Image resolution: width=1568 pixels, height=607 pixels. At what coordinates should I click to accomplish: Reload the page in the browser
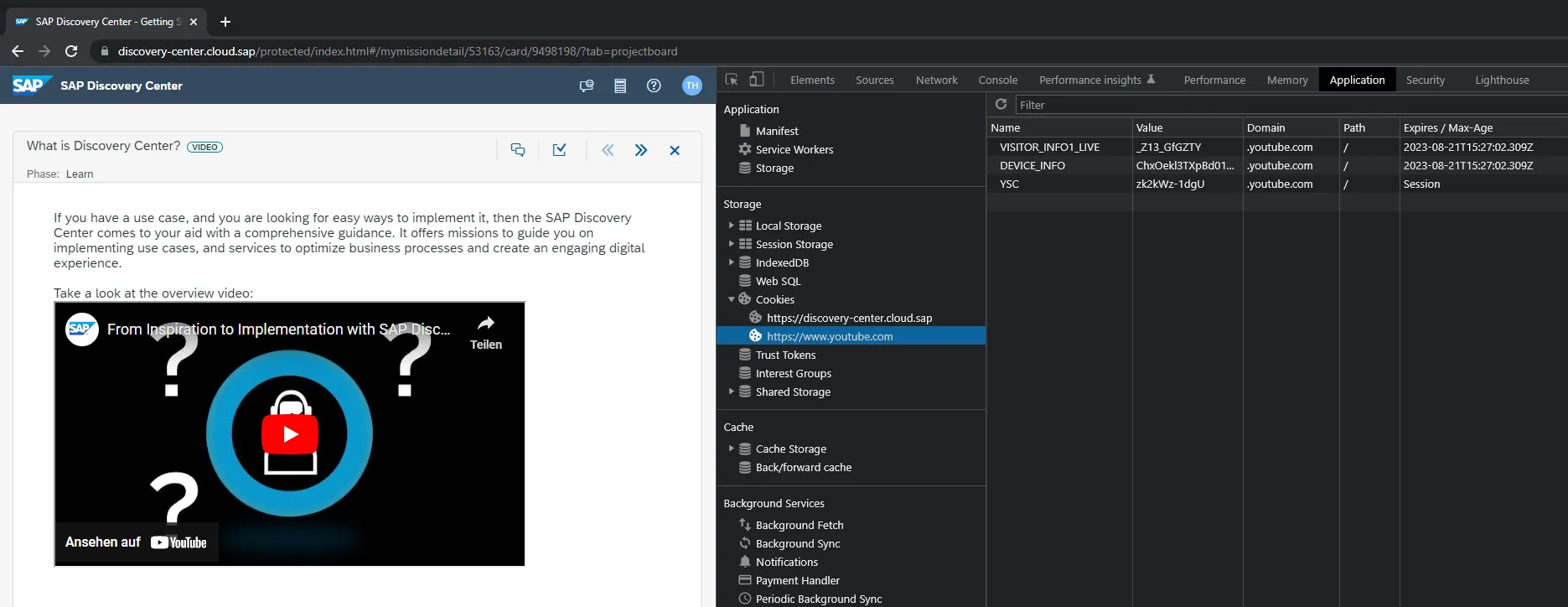71,51
